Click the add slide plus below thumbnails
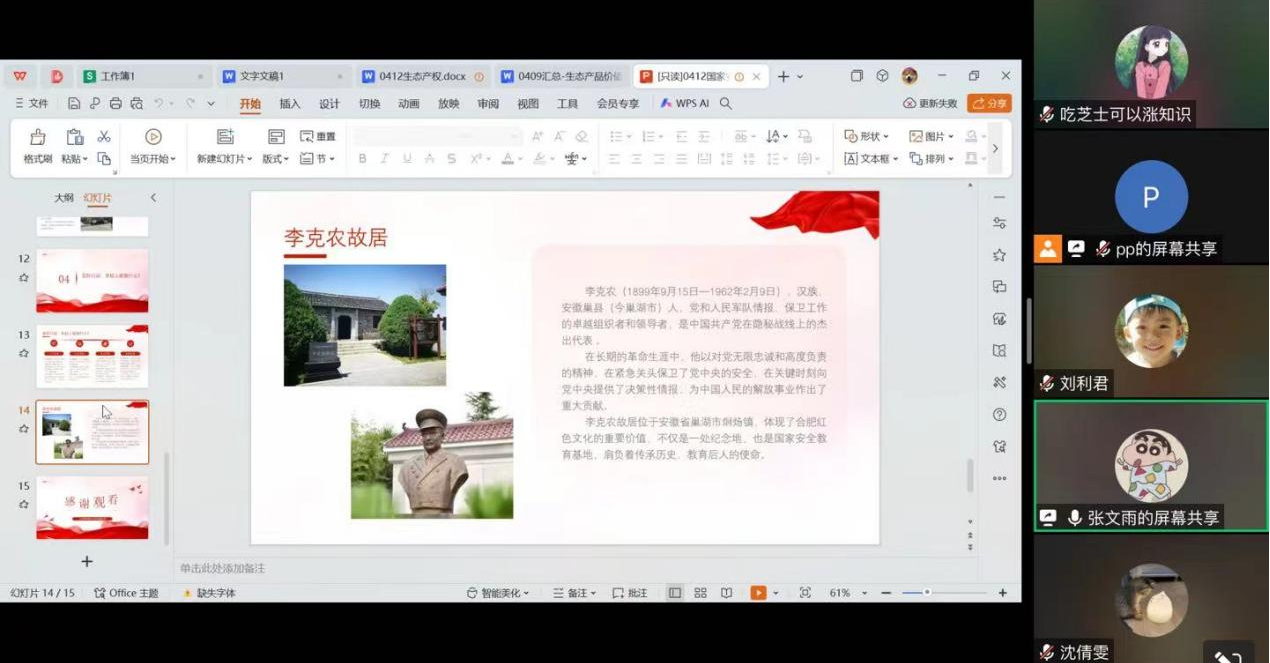The image size is (1270, 663). [x=87, y=562]
